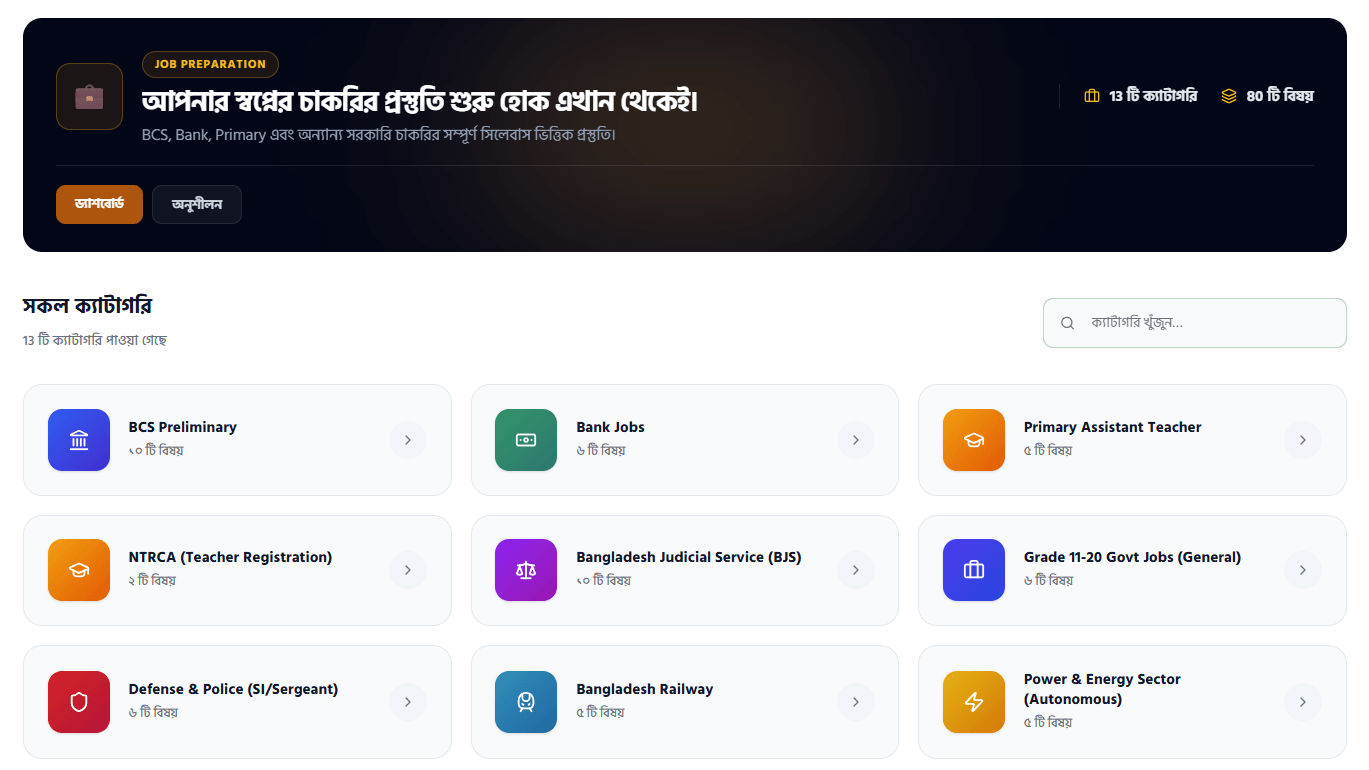Click subject count under Defense & Police
Viewport: 1369px width, 770px height.
[154, 712]
